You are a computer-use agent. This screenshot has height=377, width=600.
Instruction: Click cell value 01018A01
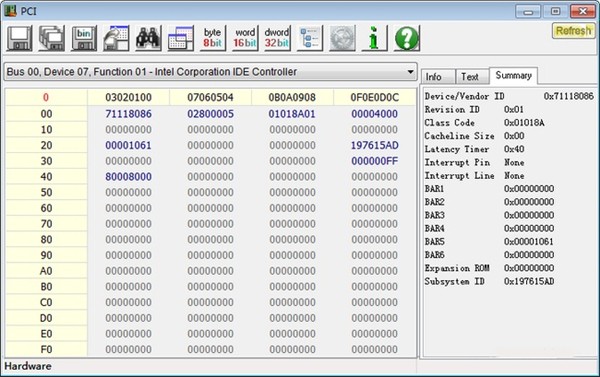pyautogui.click(x=292, y=114)
